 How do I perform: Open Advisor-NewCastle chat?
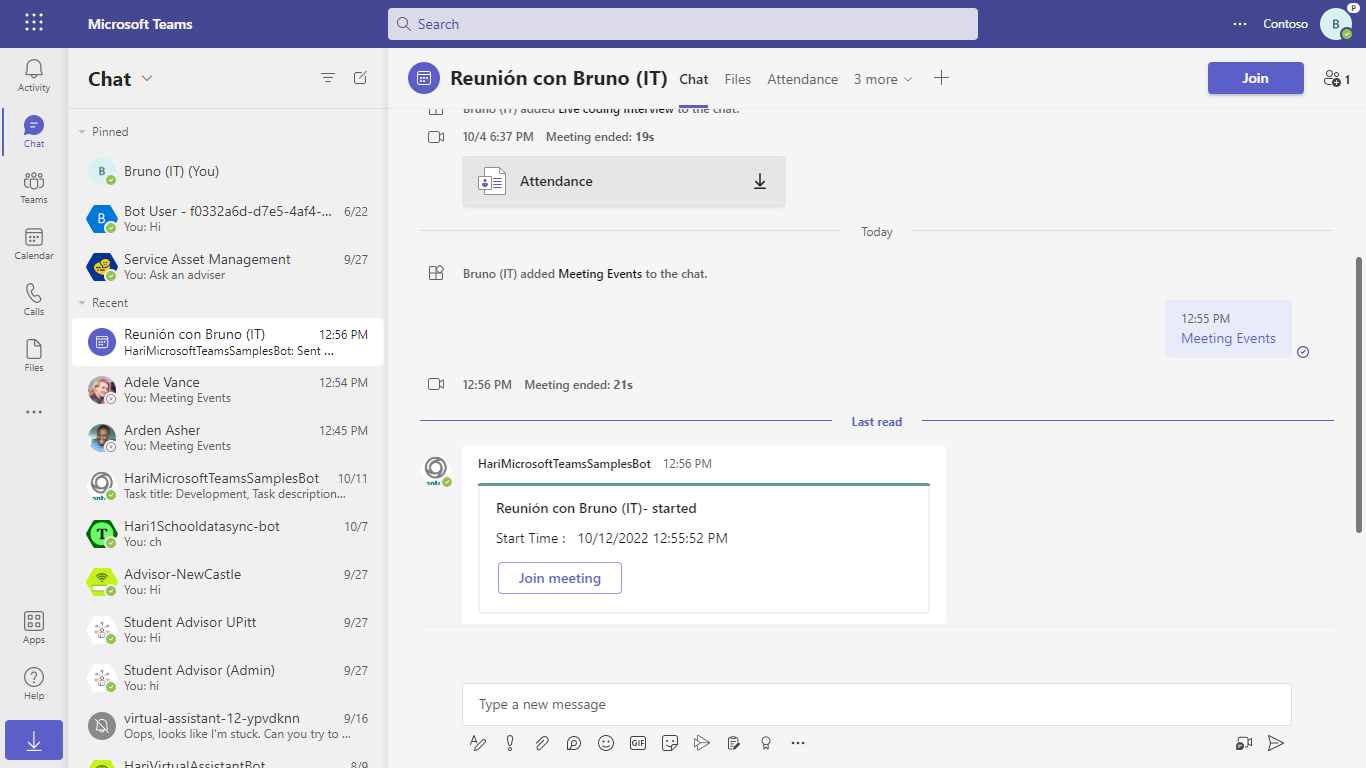pyautogui.click(x=228, y=582)
